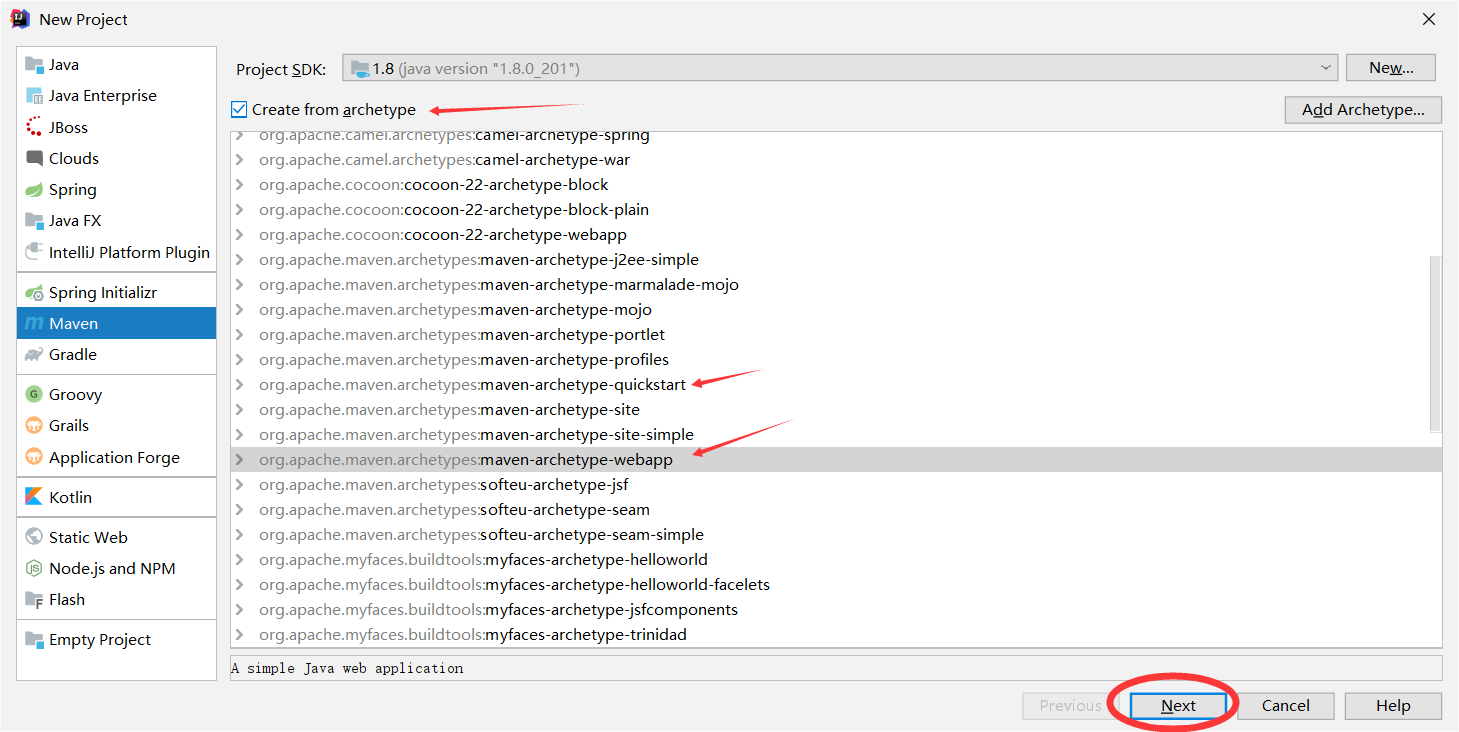Viewport: 1459px width, 732px height.
Task: Select the cocoon-22-archetype-webapp row
Action: click(836, 235)
